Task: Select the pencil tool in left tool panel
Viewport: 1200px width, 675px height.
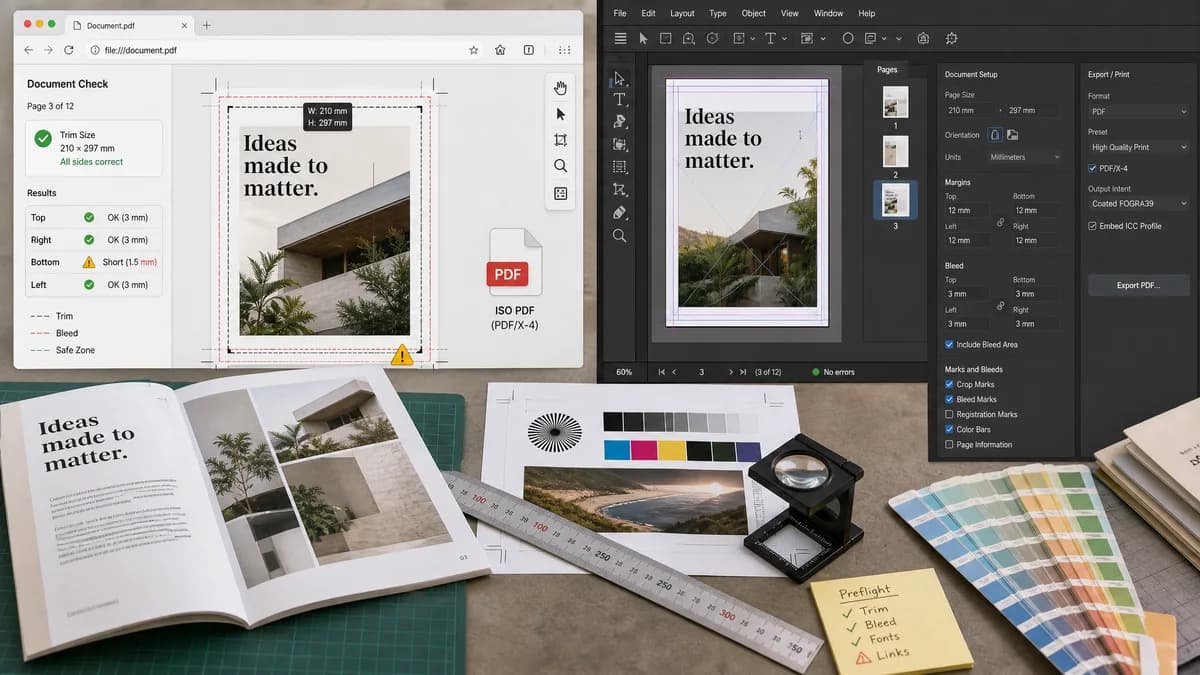Action: coord(620,212)
